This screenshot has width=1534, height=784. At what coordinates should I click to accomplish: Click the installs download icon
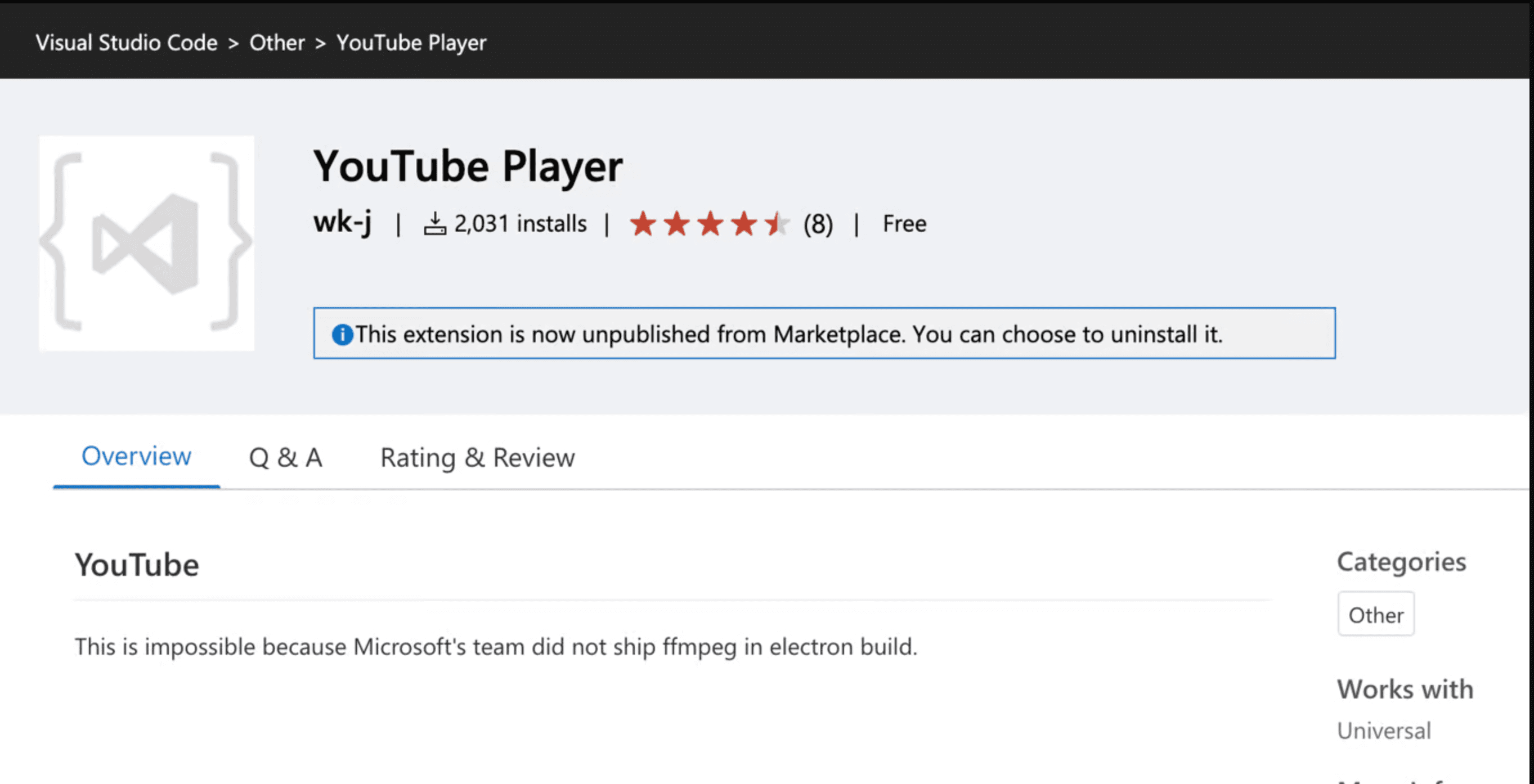[x=435, y=224]
